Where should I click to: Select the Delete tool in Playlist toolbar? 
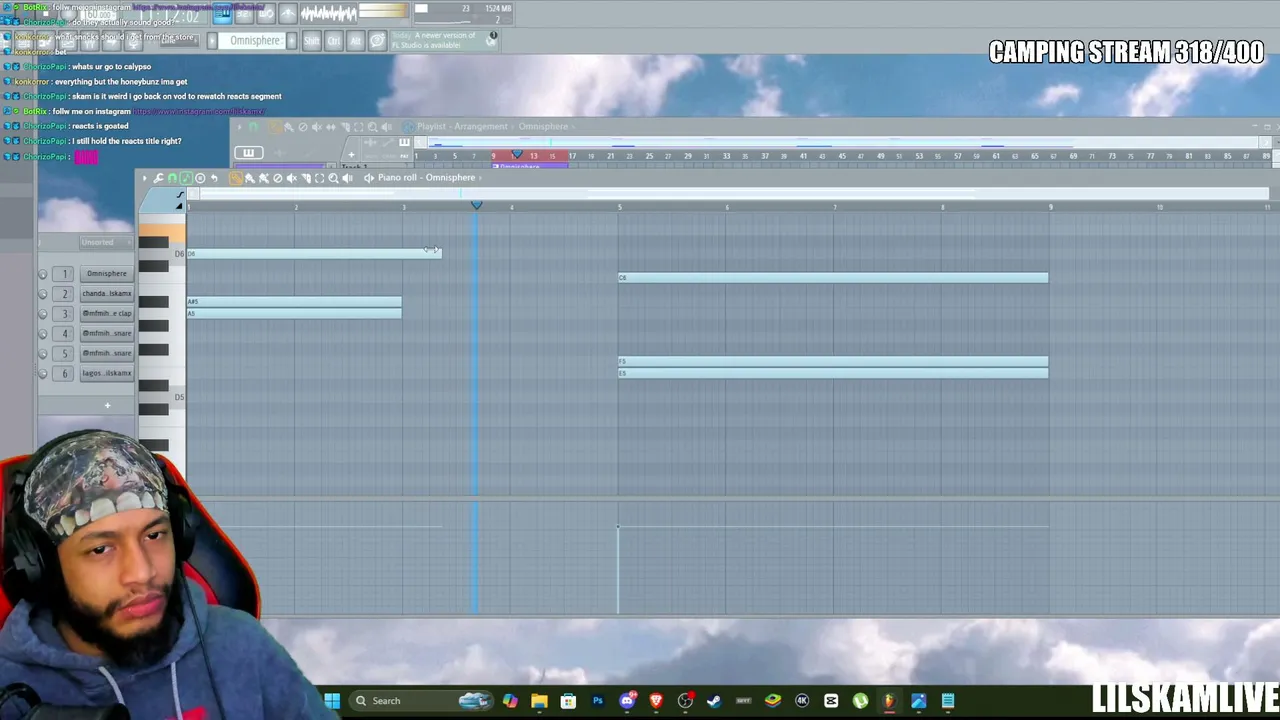click(x=303, y=127)
